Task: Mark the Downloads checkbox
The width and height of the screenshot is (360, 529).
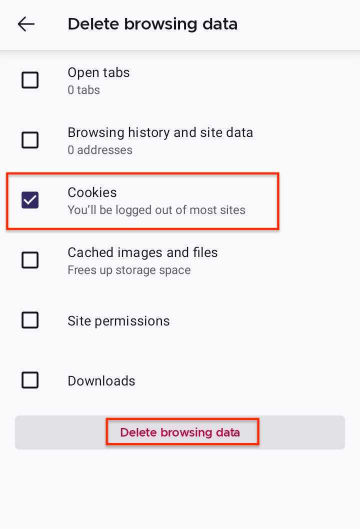Action: pos(30,380)
